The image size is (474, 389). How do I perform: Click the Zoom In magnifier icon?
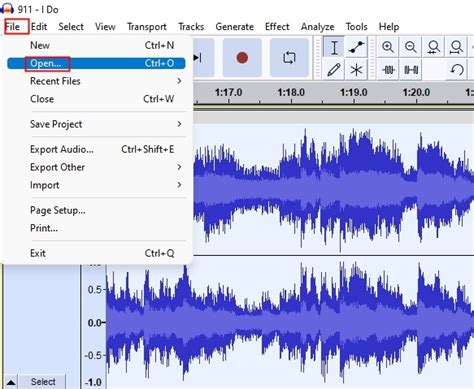(388, 47)
